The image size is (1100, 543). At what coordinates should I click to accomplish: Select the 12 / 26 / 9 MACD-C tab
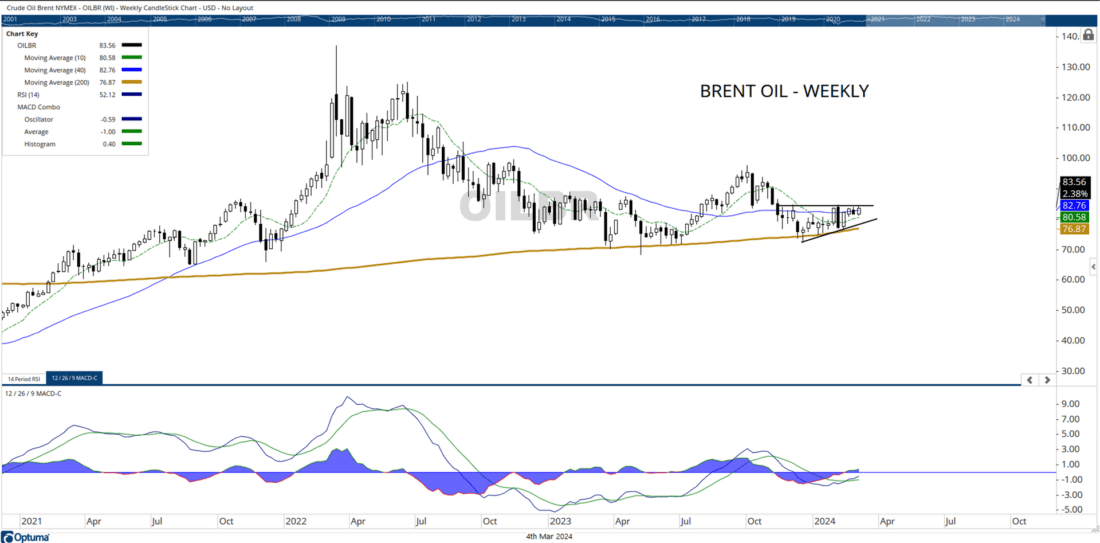[73, 380]
